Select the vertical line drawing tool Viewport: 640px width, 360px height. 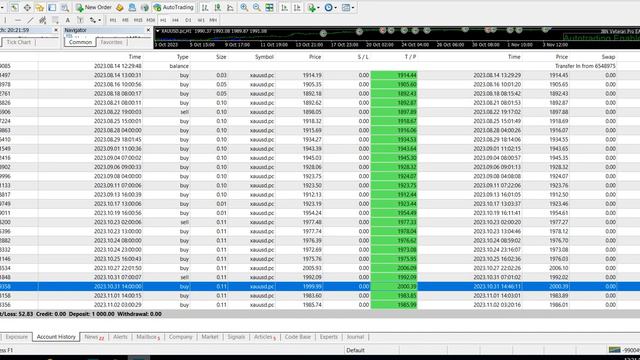point(5,20)
